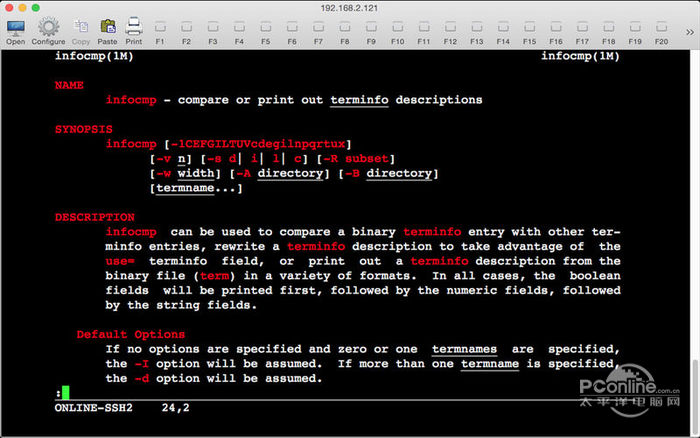Click the F2 function key button

pyautogui.click(x=186, y=33)
